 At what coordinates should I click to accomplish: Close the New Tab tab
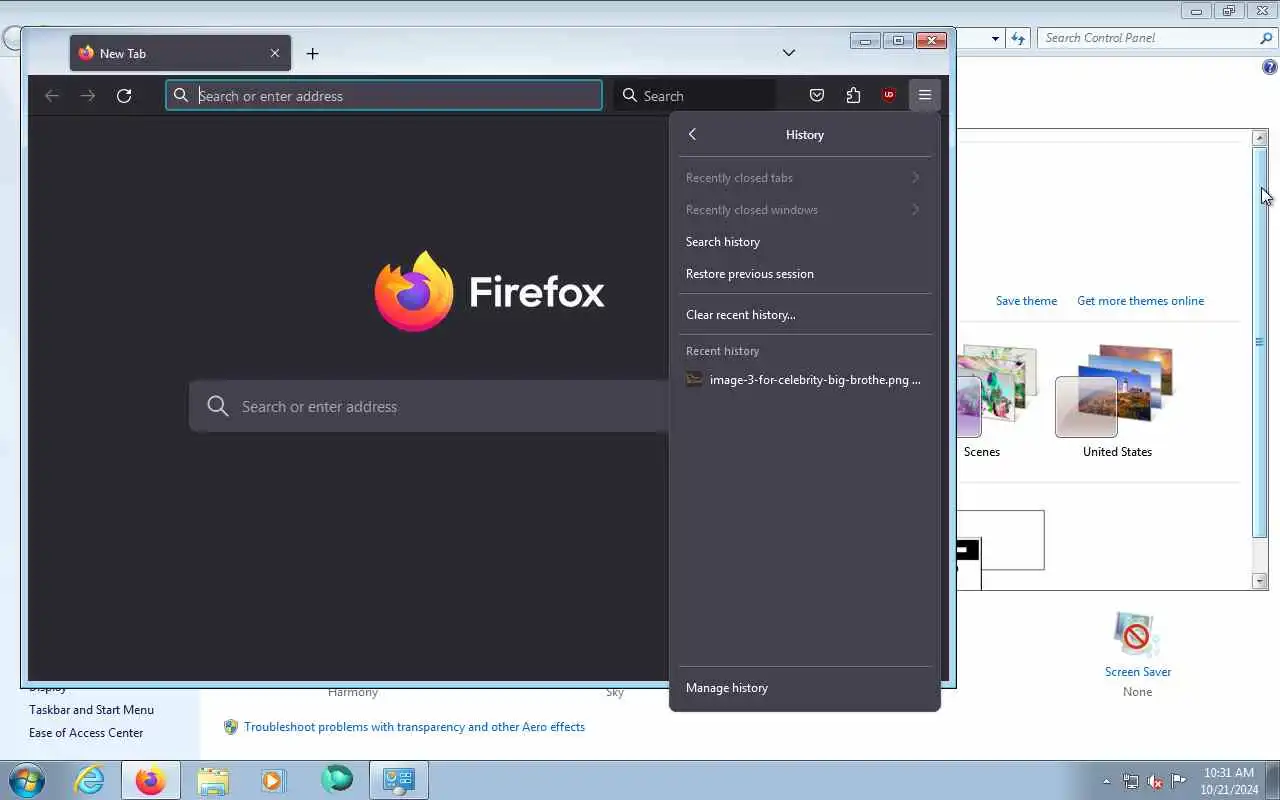(x=275, y=53)
